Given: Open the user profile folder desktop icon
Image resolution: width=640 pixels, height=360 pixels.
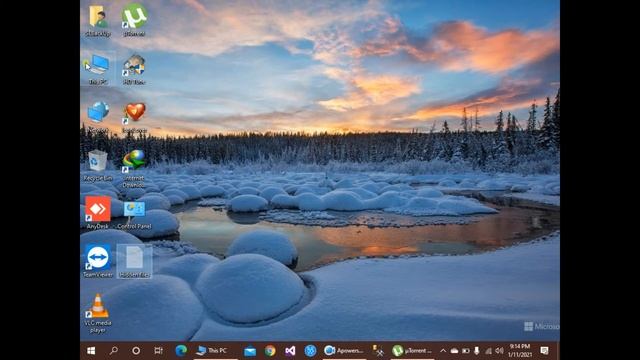Looking at the screenshot, I should point(98,21).
